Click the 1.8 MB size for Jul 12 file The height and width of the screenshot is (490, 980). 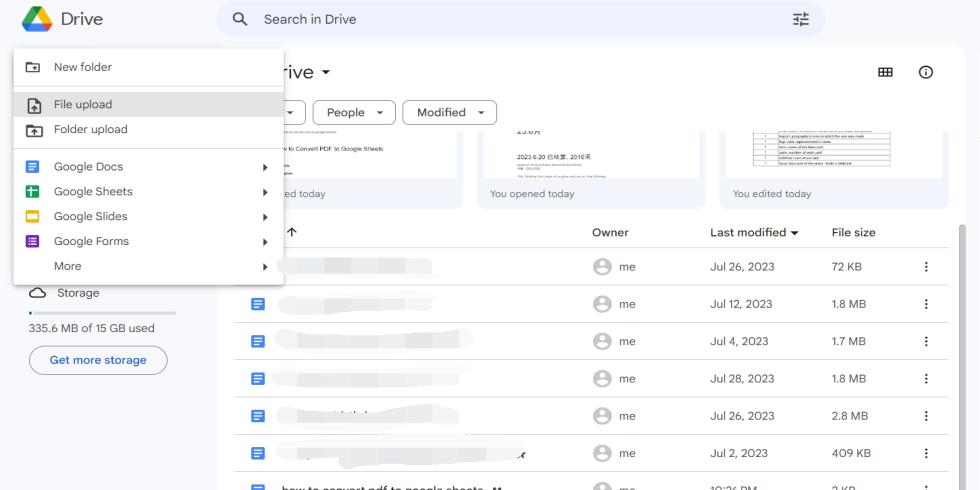(848, 304)
